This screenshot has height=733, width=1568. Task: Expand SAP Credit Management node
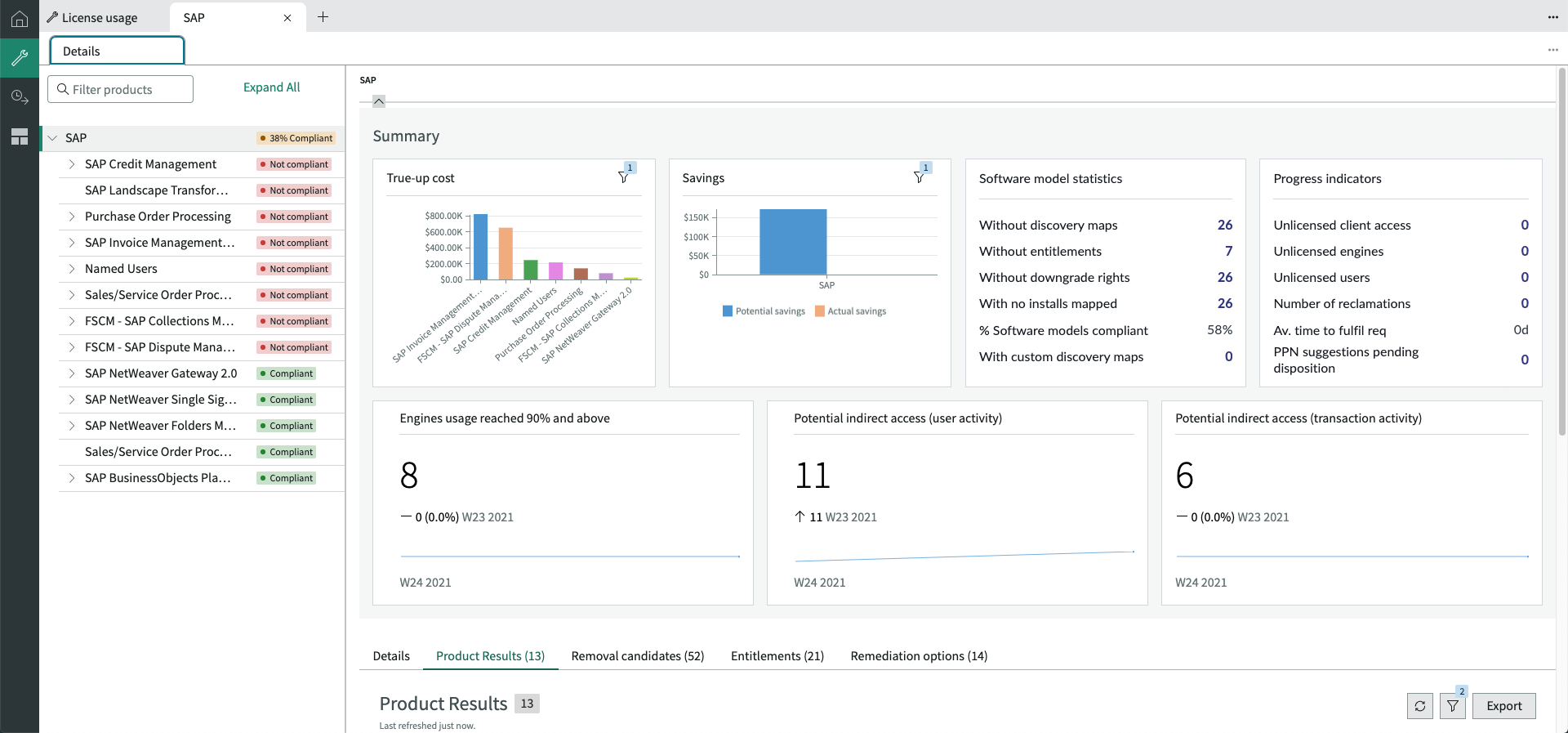[x=72, y=164]
